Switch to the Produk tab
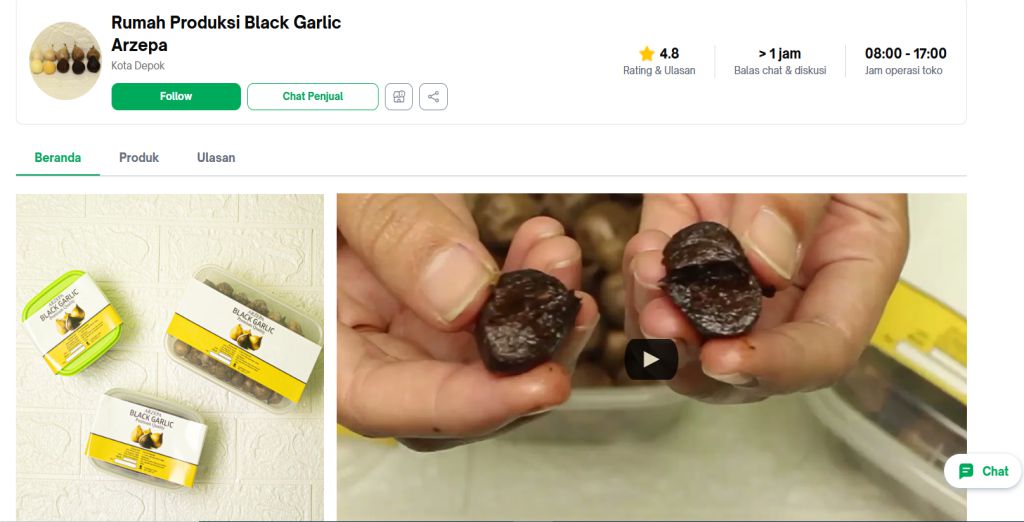 pos(138,157)
